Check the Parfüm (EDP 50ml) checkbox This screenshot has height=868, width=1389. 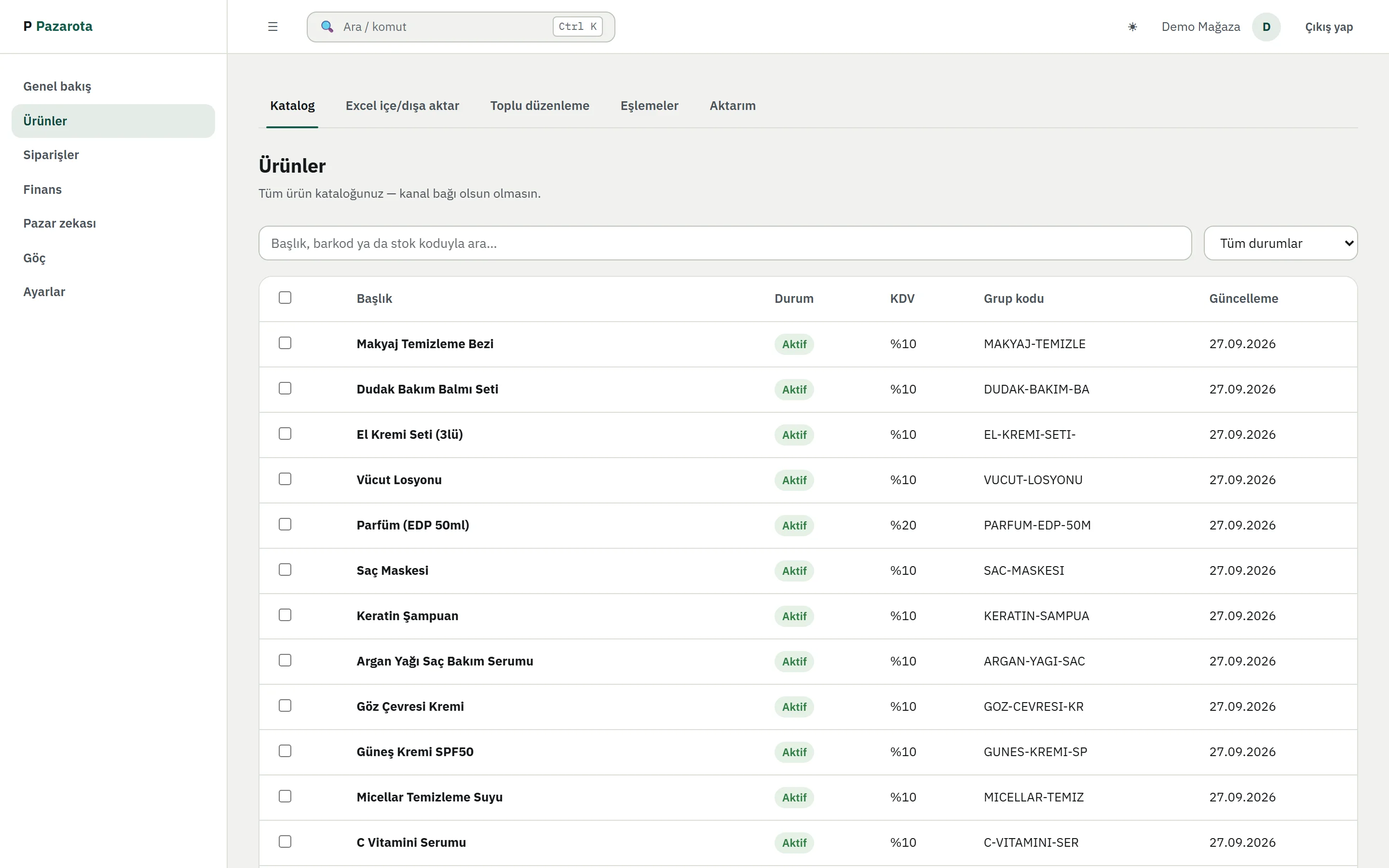point(285,524)
